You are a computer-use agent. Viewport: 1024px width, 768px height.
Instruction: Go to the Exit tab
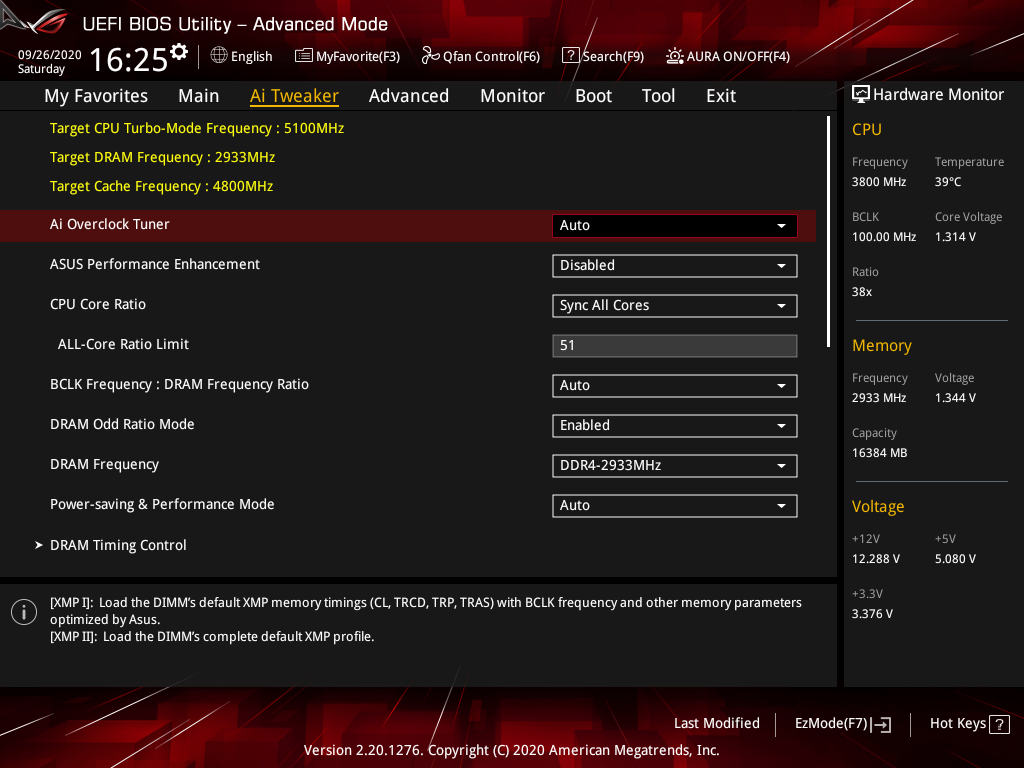pos(721,96)
